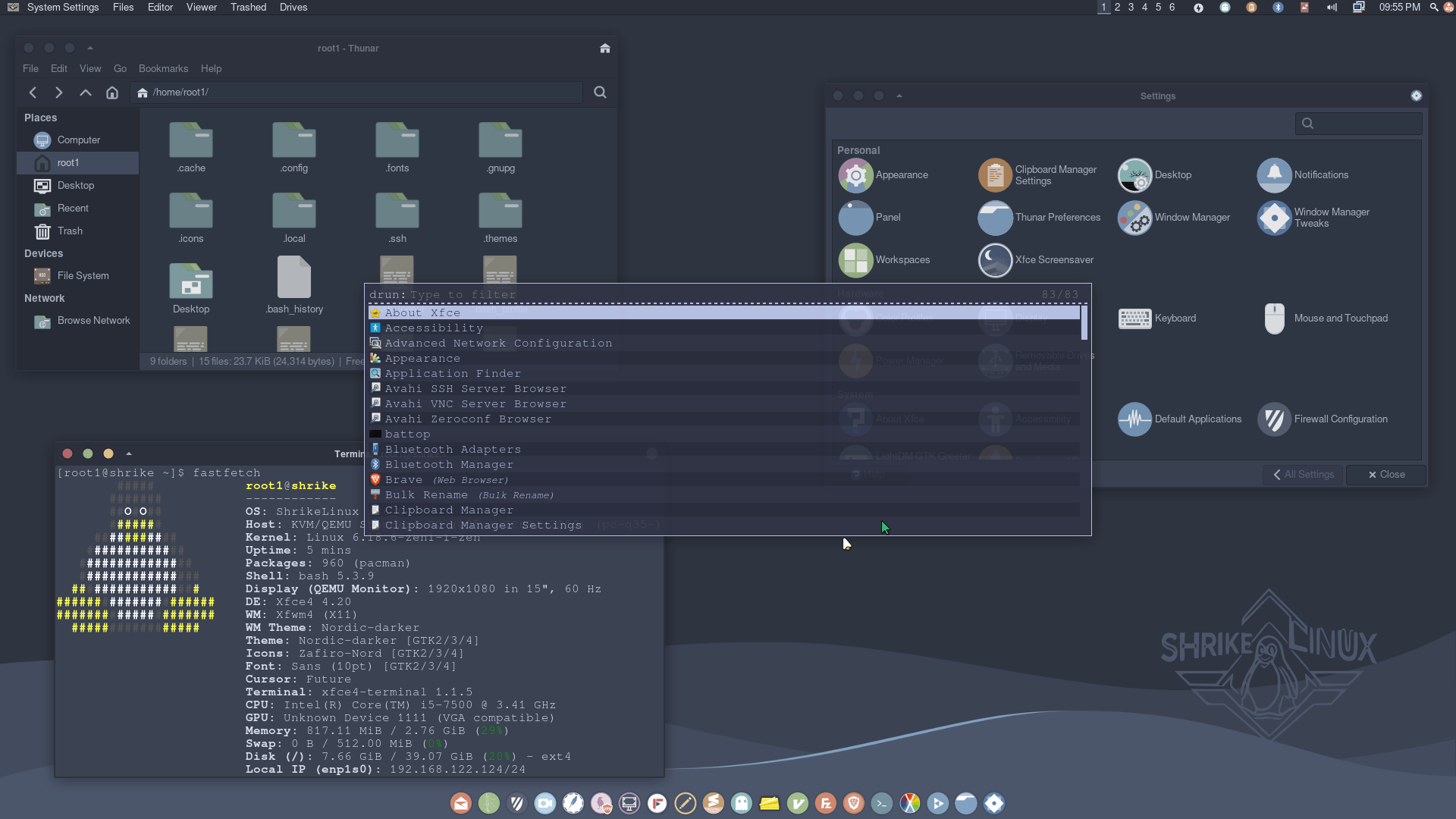
Task: Launch Brave browser from the dock
Action: point(854,803)
